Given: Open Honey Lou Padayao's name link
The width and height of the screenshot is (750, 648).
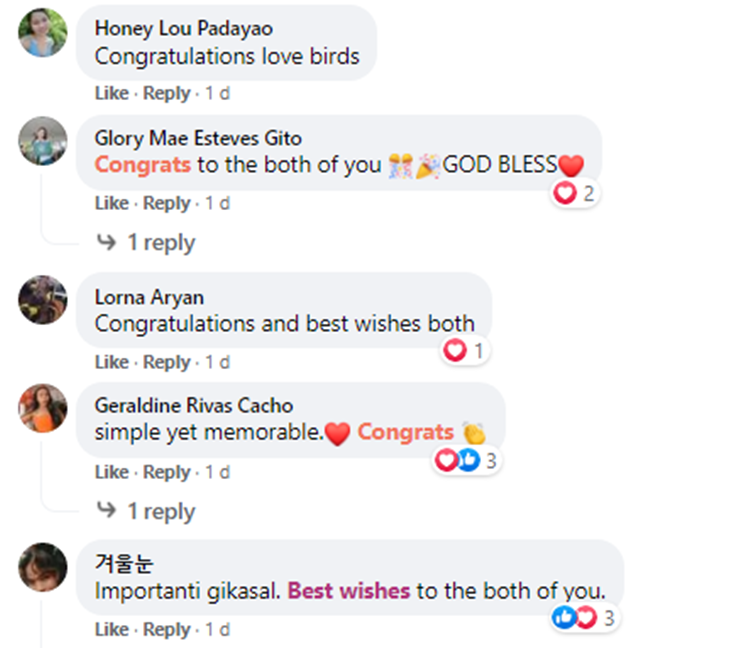Looking at the screenshot, I should pyautogui.click(x=184, y=28).
